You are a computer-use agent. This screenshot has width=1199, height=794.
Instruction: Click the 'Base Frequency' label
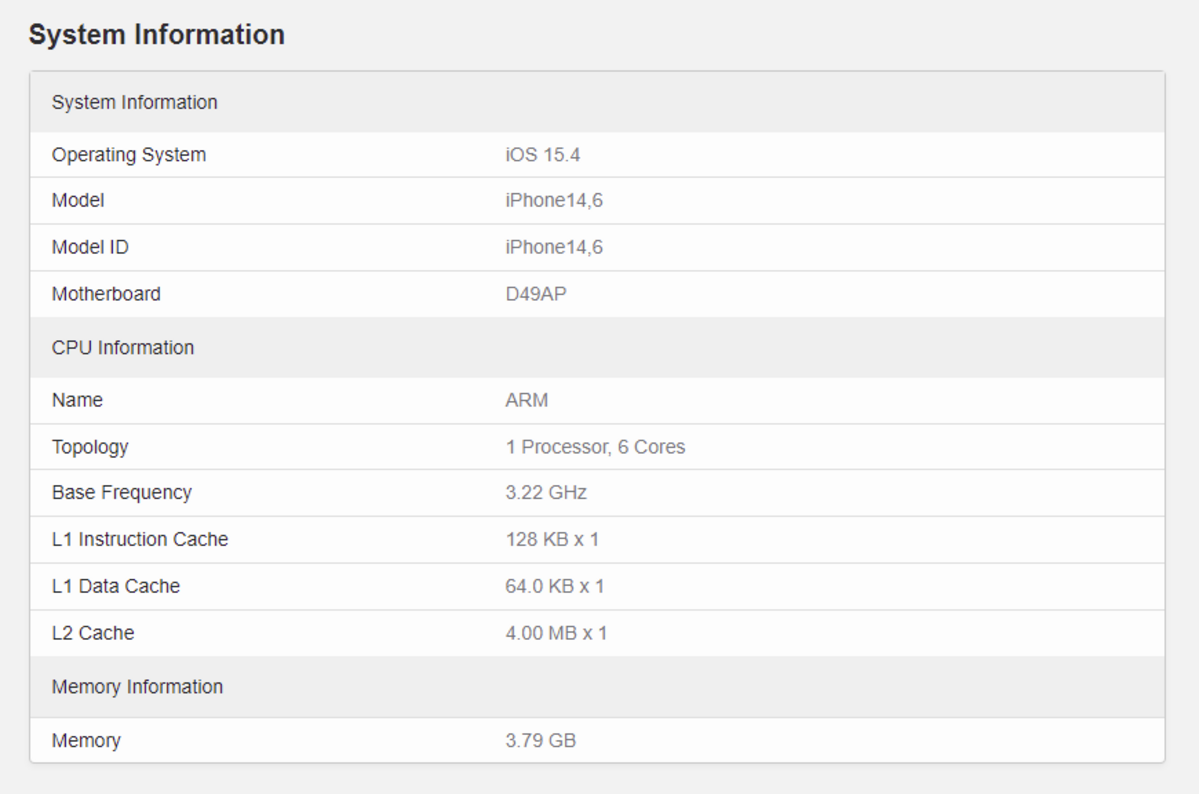point(122,493)
